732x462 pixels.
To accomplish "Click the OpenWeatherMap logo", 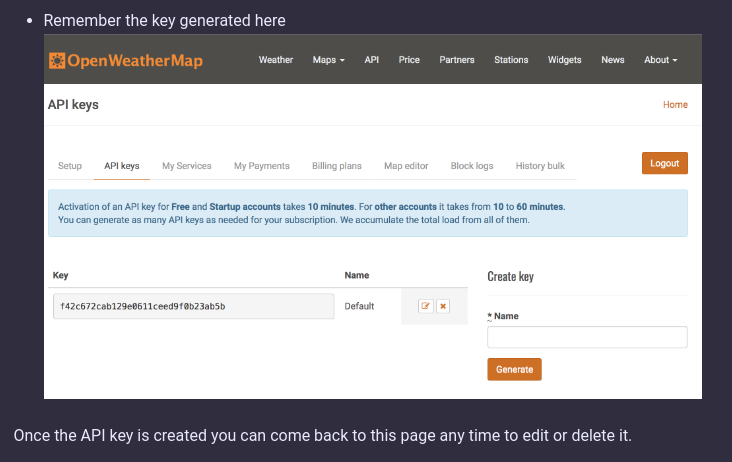I will click(x=126, y=61).
